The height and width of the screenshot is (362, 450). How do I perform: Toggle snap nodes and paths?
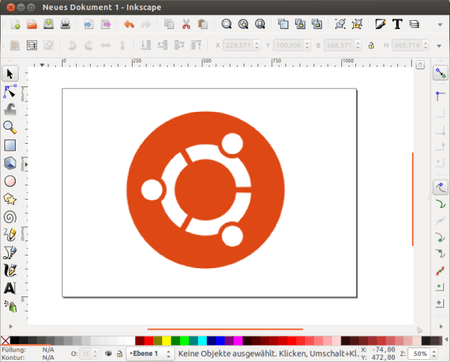point(440,187)
